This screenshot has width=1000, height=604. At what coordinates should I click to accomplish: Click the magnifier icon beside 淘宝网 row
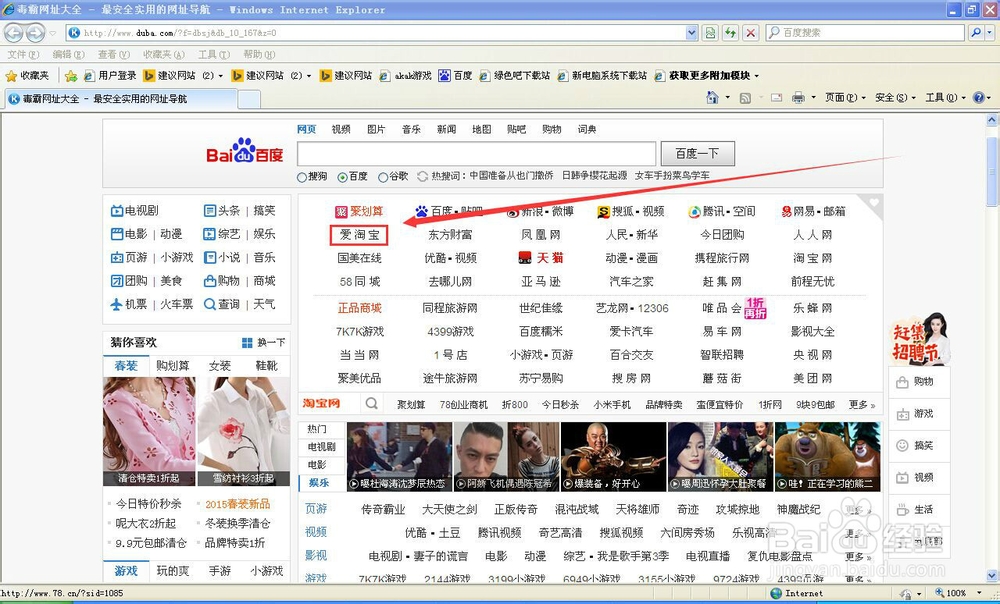pyautogui.click(x=371, y=403)
